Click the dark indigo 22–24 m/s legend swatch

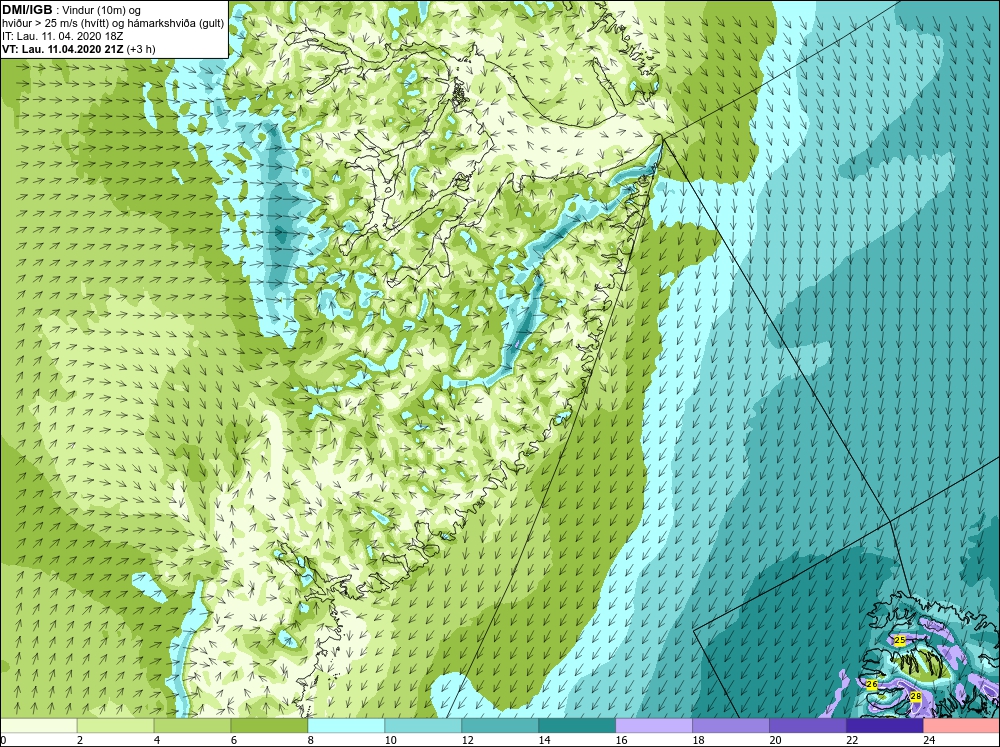pyautogui.click(x=885, y=726)
